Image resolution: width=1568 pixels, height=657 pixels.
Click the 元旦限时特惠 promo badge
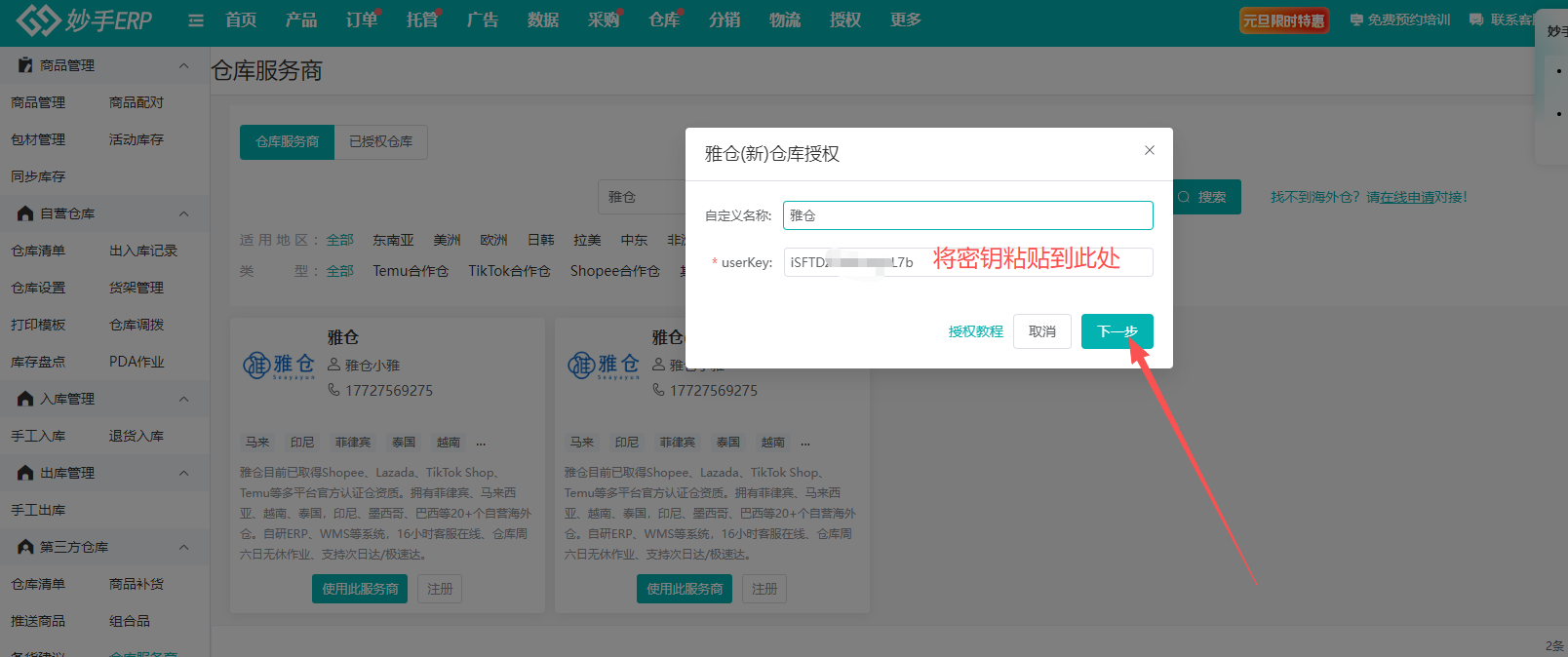tap(1283, 20)
